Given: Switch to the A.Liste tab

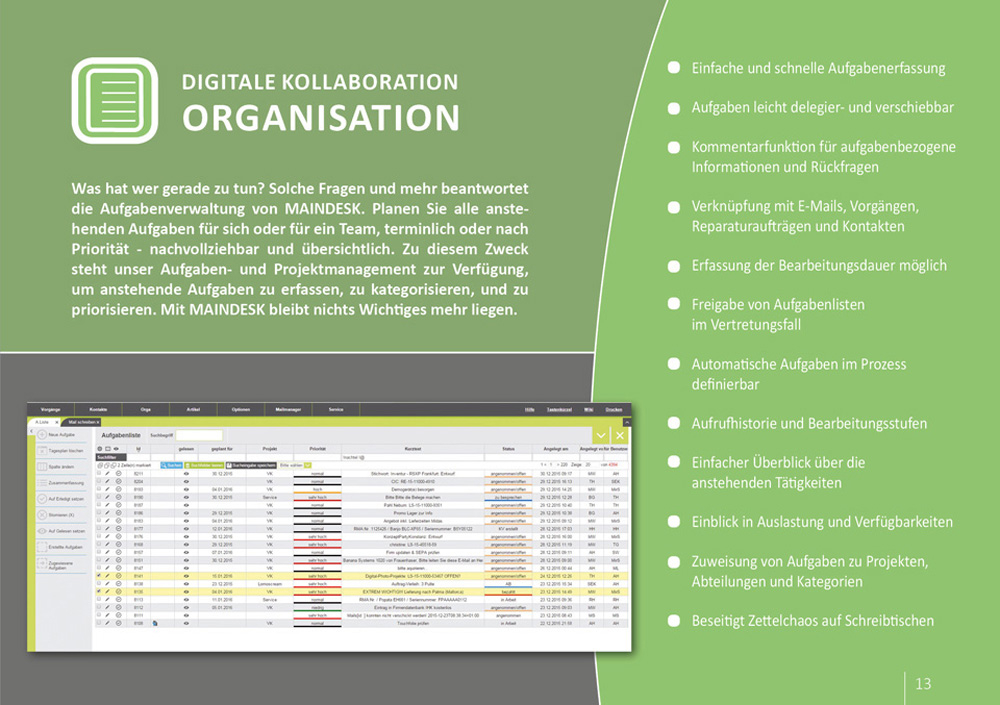Looking at the screenshot, I should [42, 422].
